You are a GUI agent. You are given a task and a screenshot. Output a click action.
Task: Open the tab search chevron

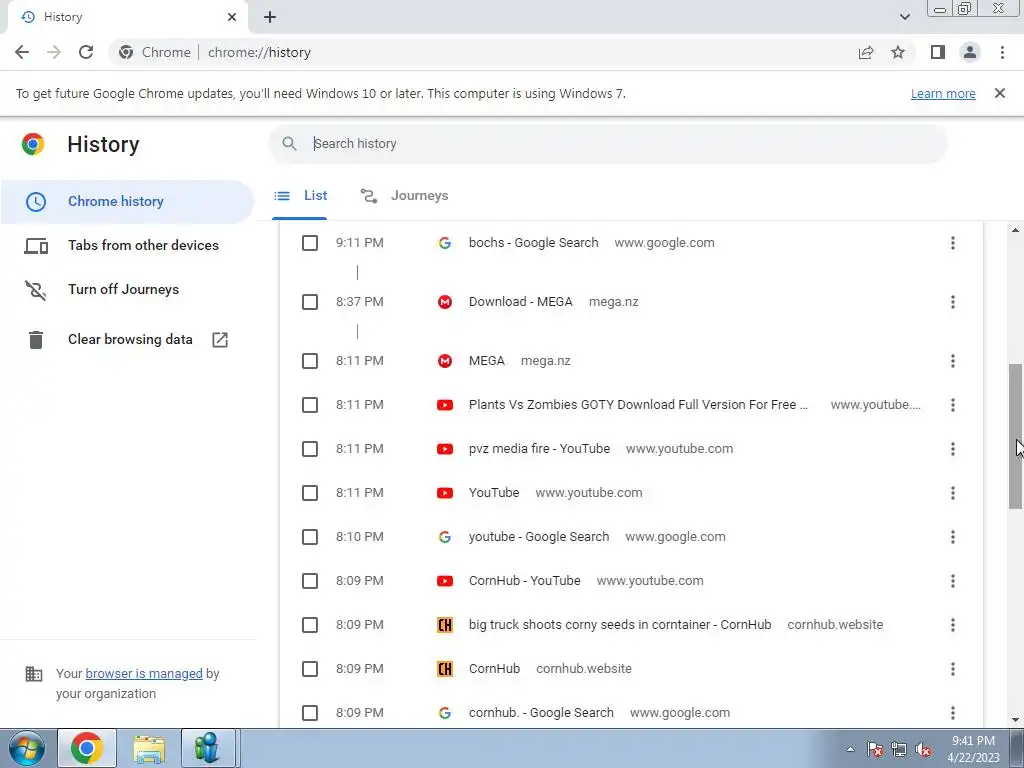pyautogui.click(x=904, y=17)
